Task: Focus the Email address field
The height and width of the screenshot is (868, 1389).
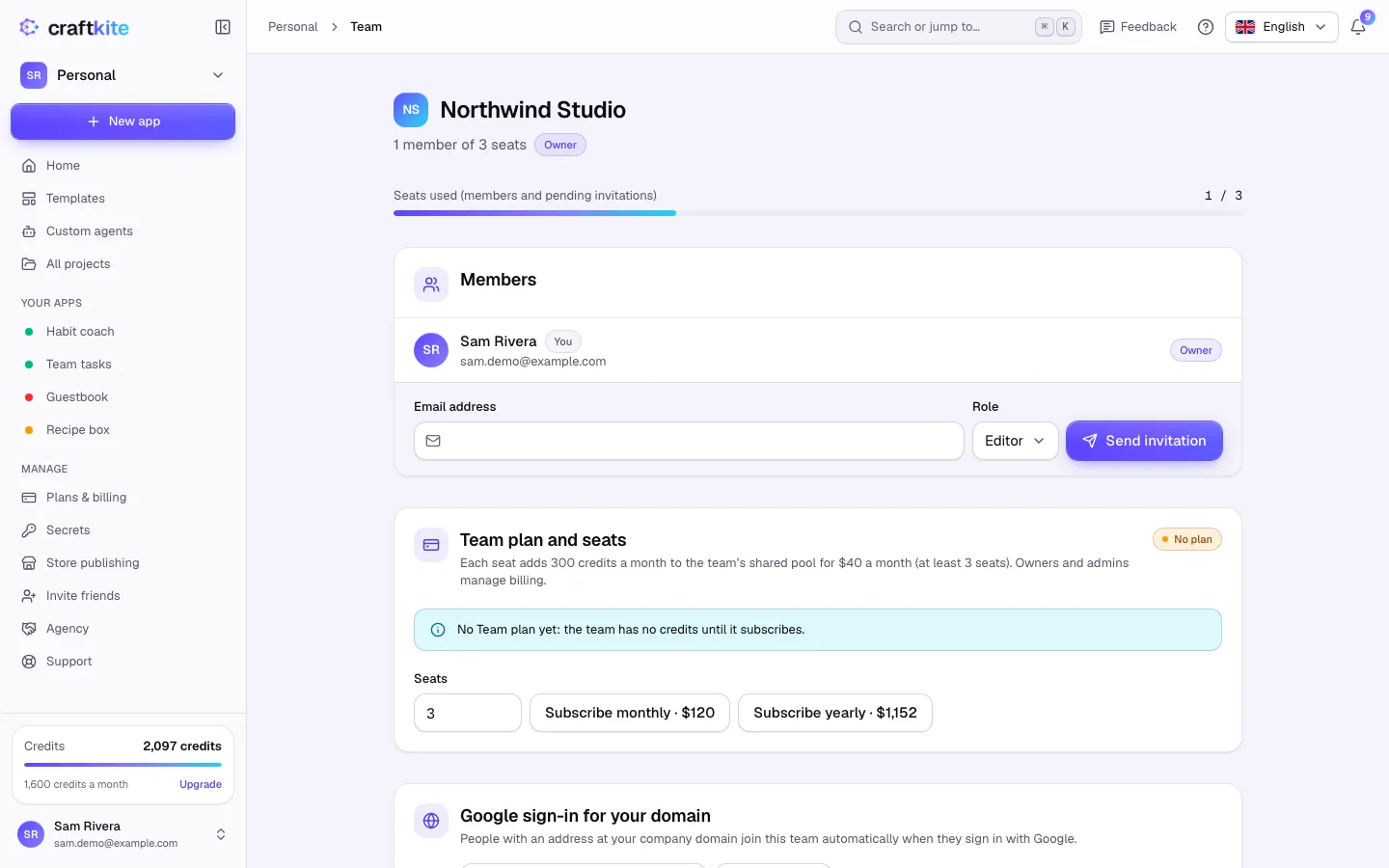Action: [689, 441]
